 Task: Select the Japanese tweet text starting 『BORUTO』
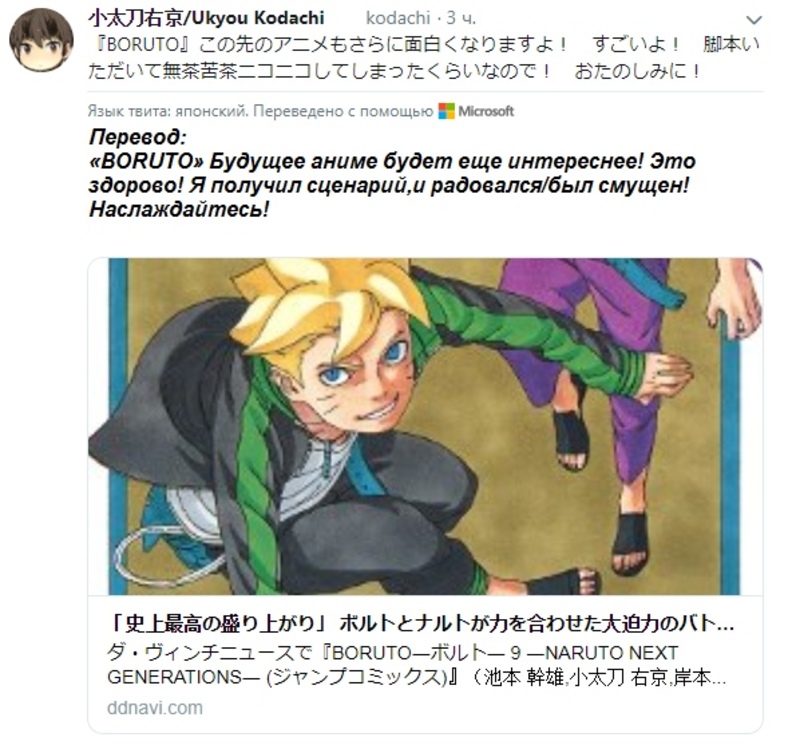(x=424, y=58)
